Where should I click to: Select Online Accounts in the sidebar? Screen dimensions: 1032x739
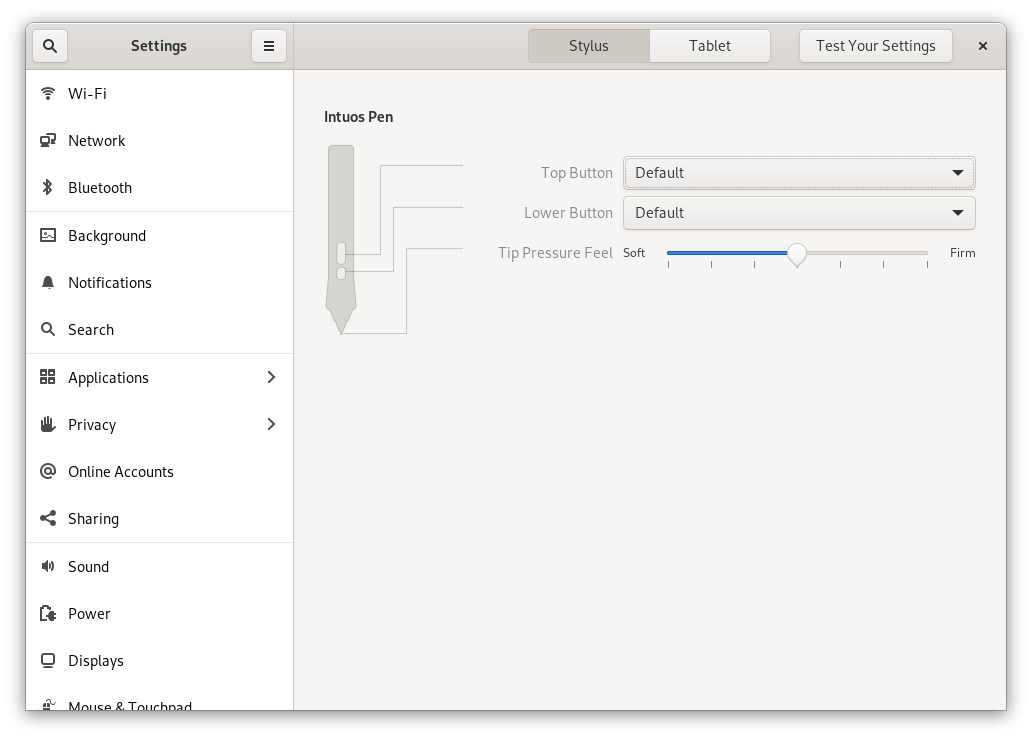(159, 472)
